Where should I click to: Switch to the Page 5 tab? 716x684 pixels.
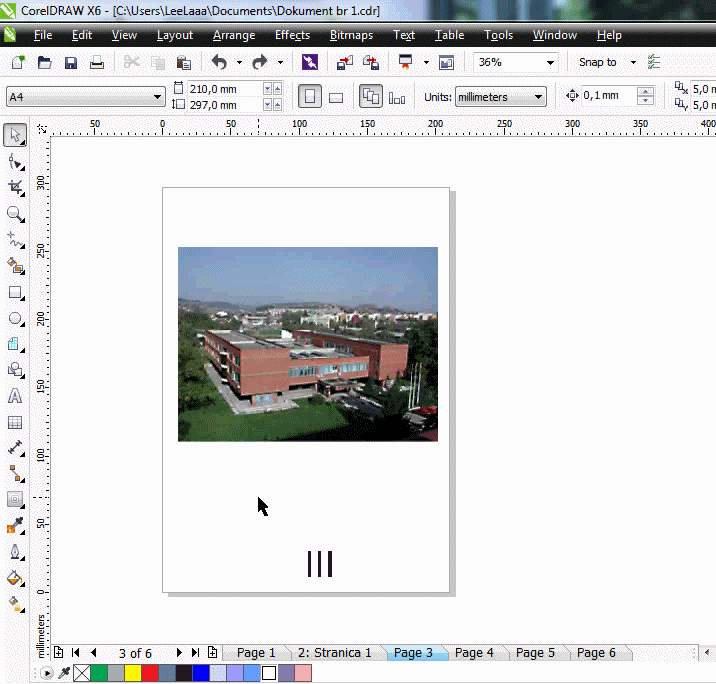pyautogui.click(x=535, y=653)
